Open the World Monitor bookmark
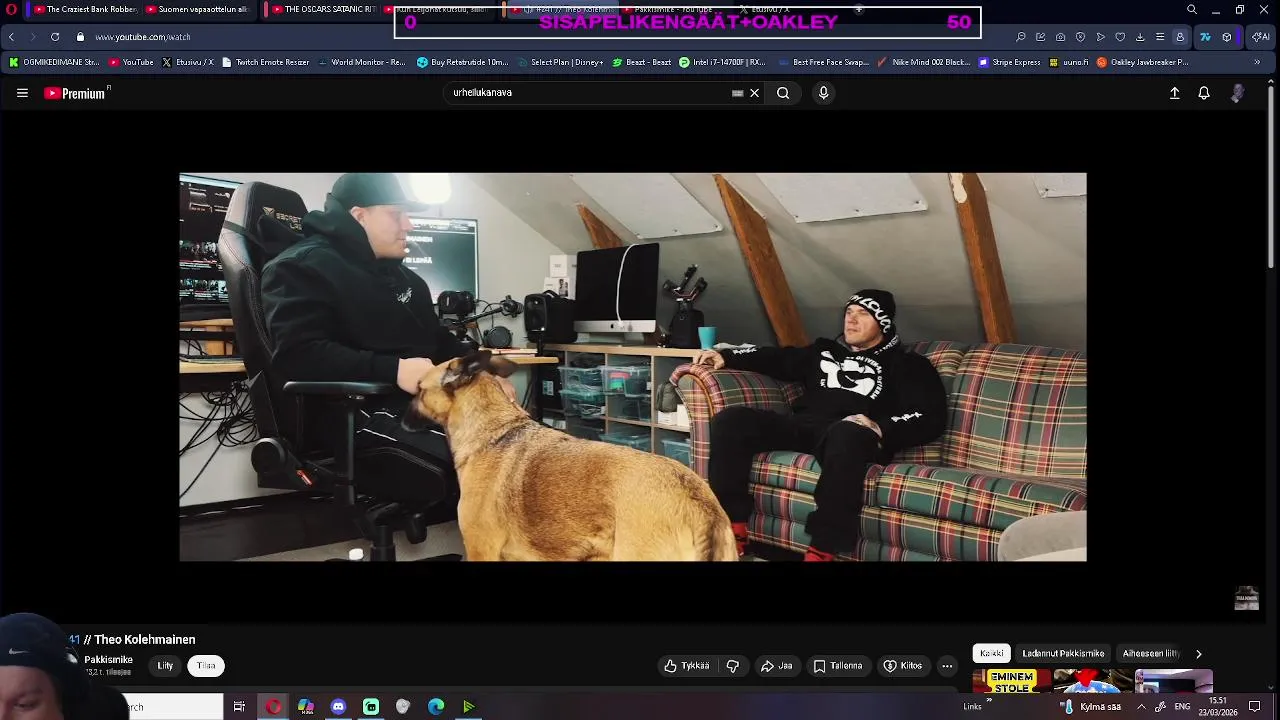This screenshot has height=720, width=1280. 361,62
